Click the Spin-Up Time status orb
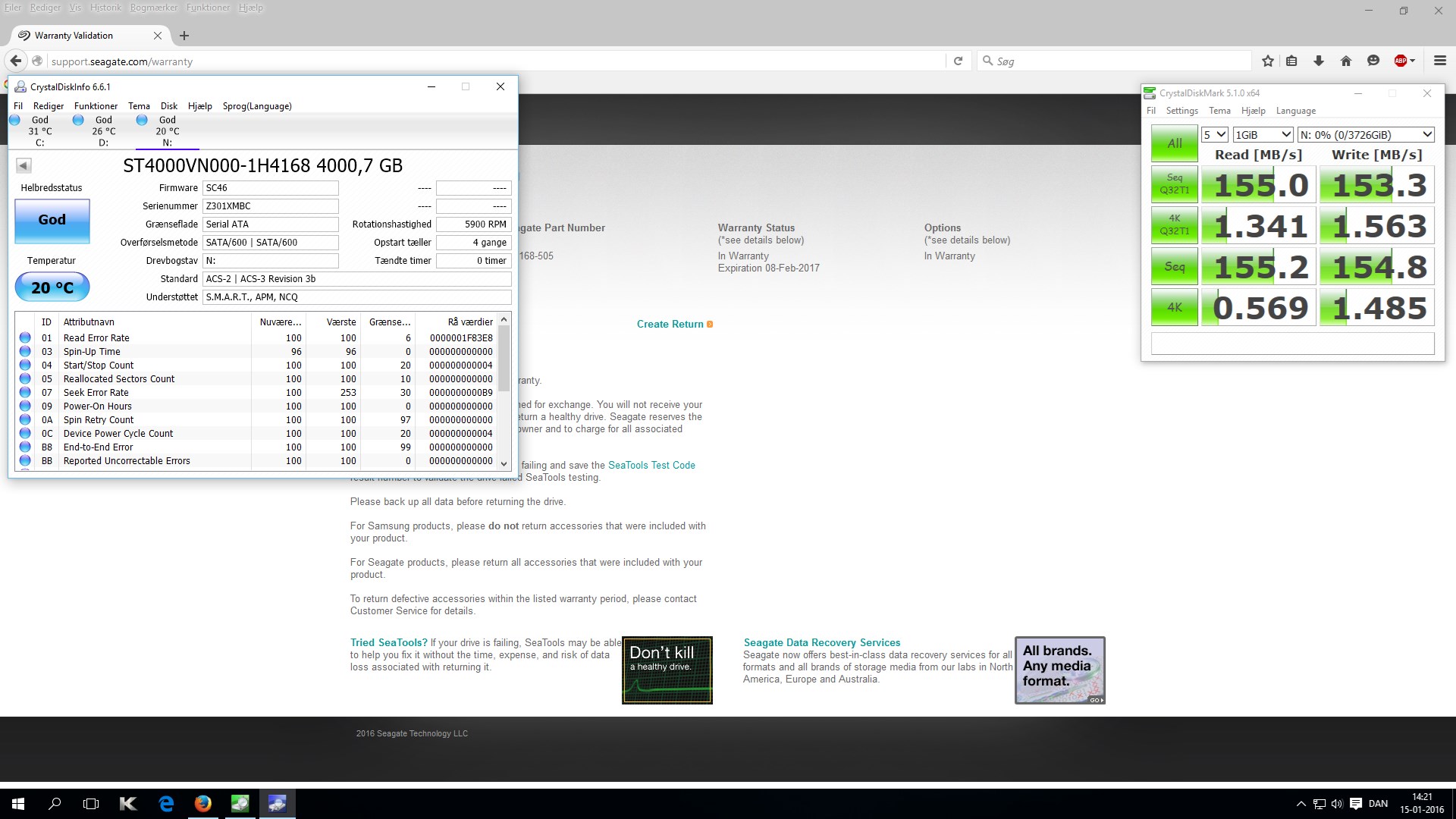Image resolution: width=1456 pixels, height=819 pixels. 25,351
